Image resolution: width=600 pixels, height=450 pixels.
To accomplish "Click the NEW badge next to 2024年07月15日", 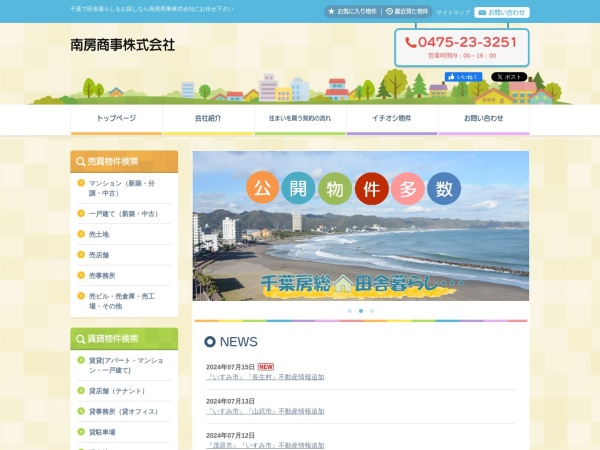I will [266, 367].
